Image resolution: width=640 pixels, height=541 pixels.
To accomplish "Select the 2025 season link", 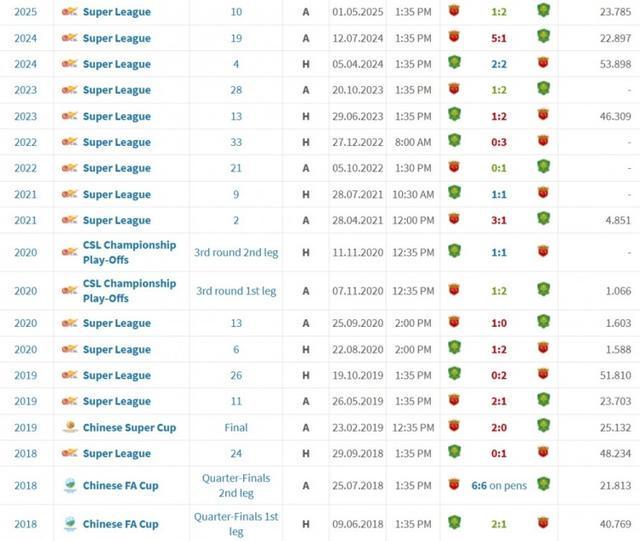I will pos(25,12).
